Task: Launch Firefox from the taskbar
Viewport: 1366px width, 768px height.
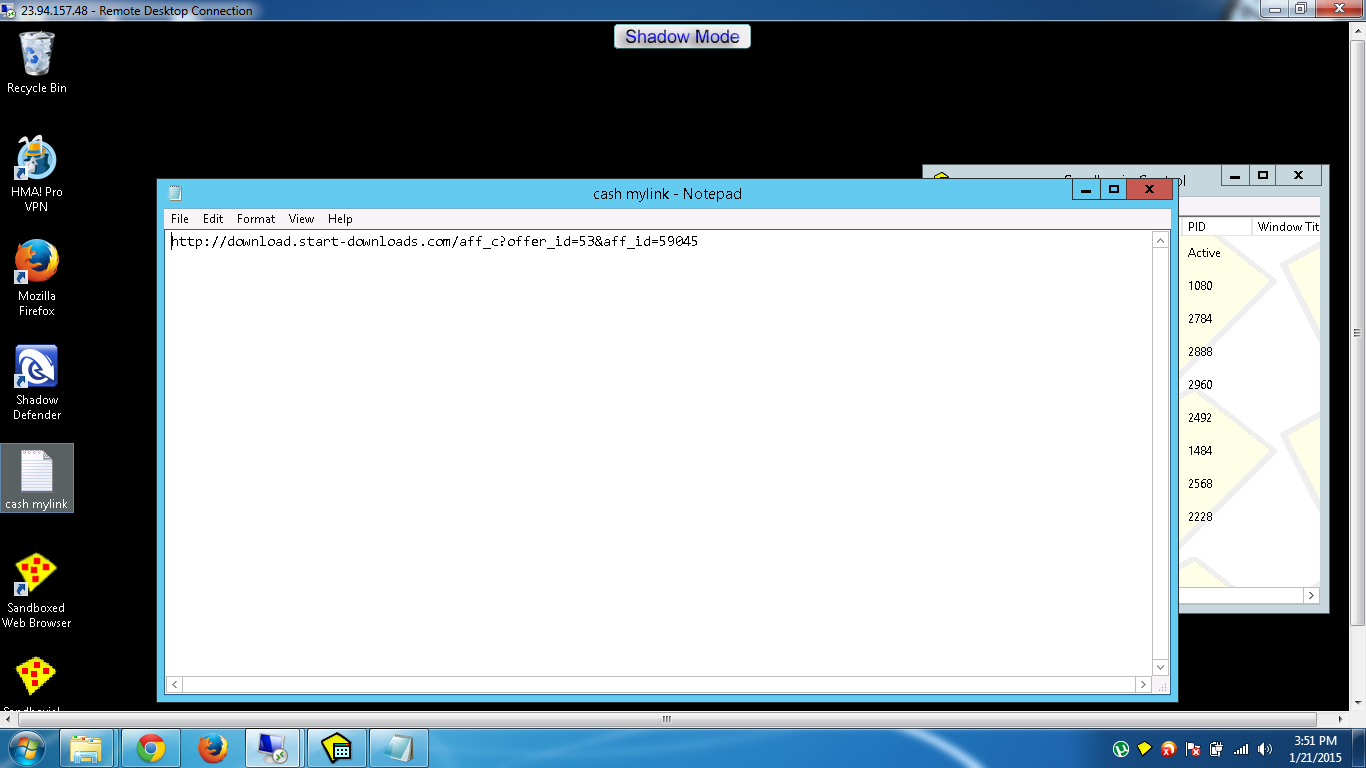Action: pyautogui.click(x=212, y=748)
